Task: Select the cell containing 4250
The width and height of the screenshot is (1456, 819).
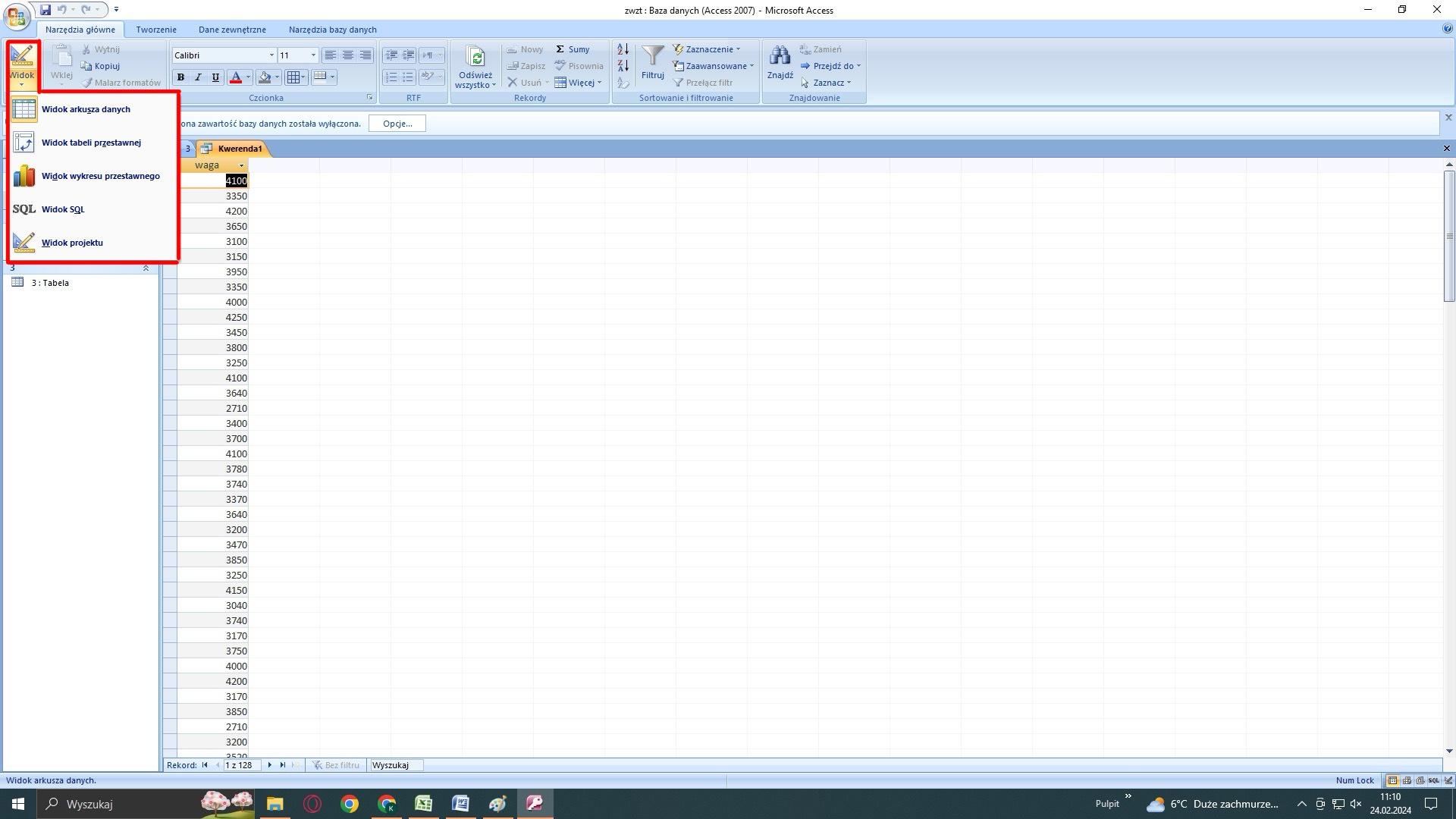Action: point(213,317)
